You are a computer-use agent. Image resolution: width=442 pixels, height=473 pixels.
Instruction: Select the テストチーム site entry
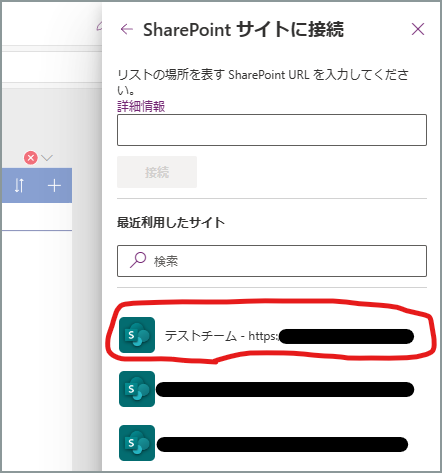(x=267, y=335)
